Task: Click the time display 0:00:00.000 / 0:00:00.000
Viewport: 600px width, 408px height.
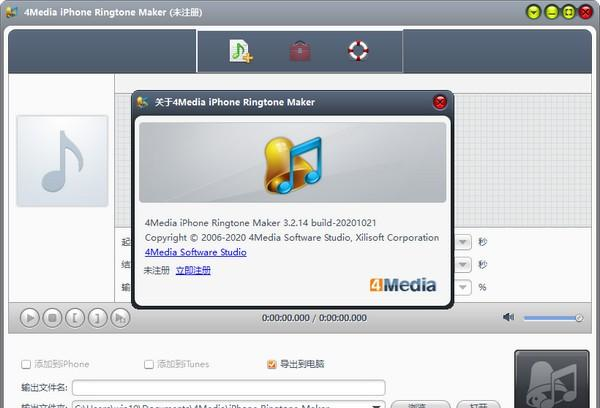Action: tap(314, 318)
